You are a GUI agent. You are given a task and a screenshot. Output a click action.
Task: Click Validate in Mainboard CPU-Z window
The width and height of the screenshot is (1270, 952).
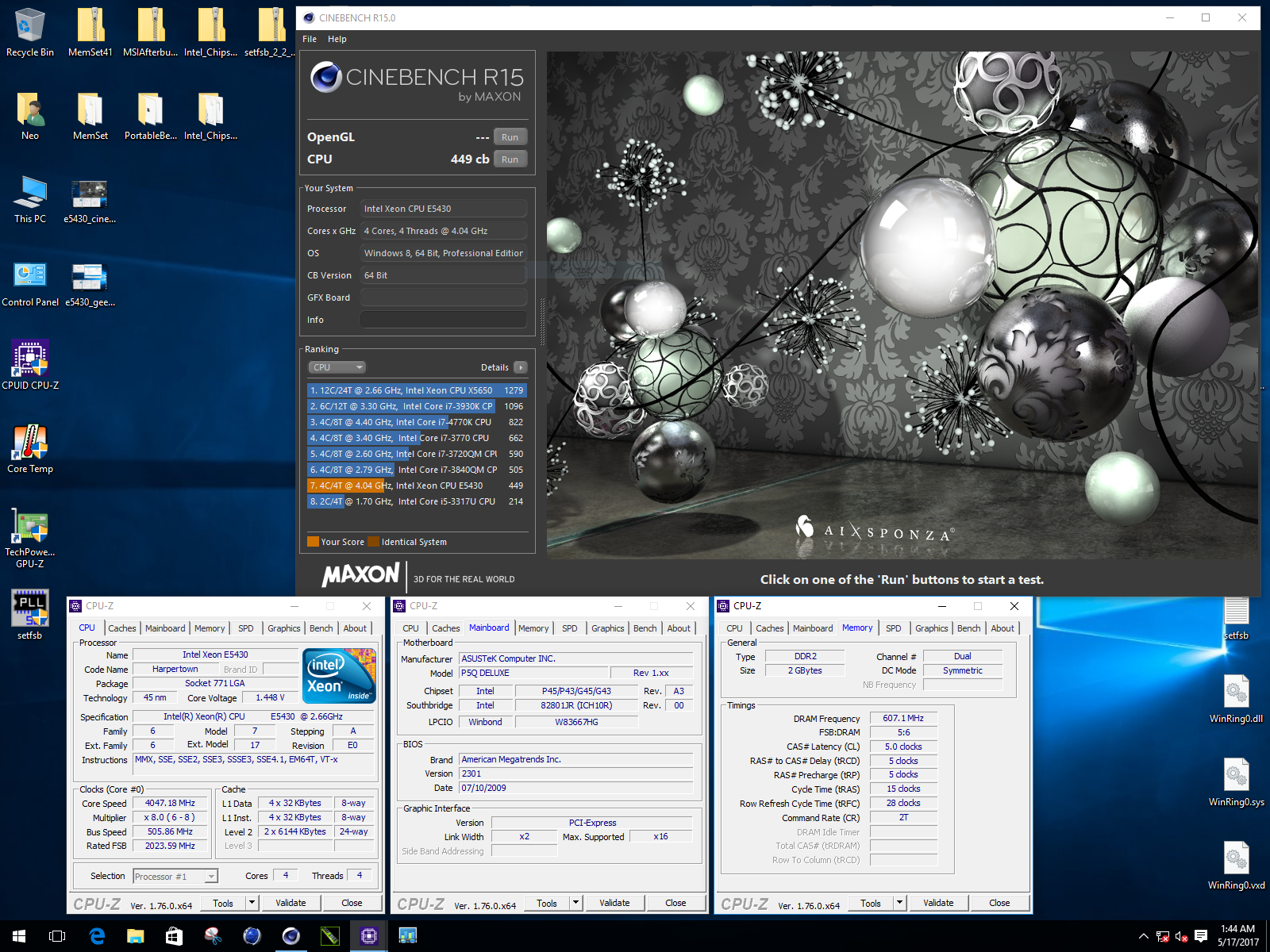[x=614, y=903]
